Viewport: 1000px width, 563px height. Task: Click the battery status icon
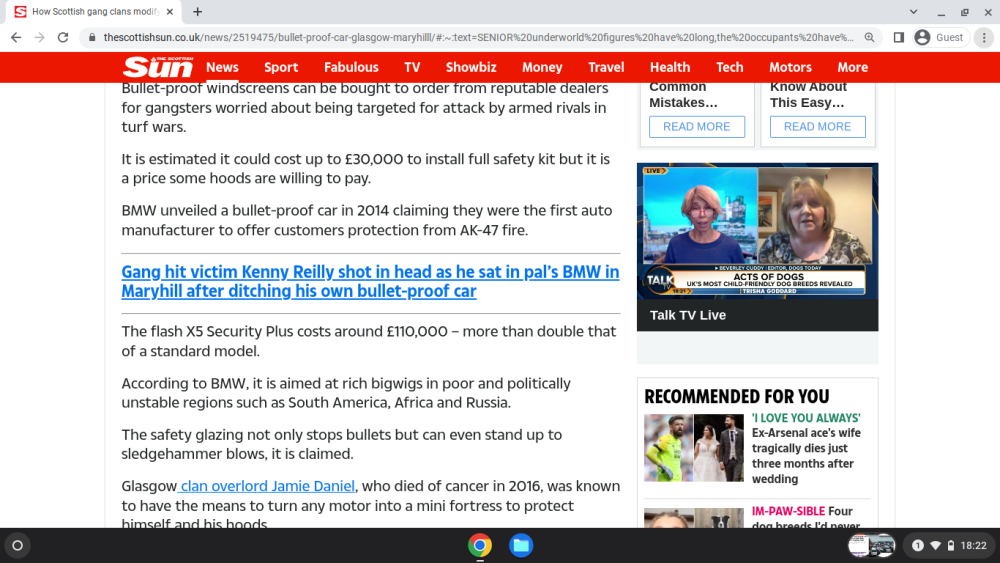(951, 546)
